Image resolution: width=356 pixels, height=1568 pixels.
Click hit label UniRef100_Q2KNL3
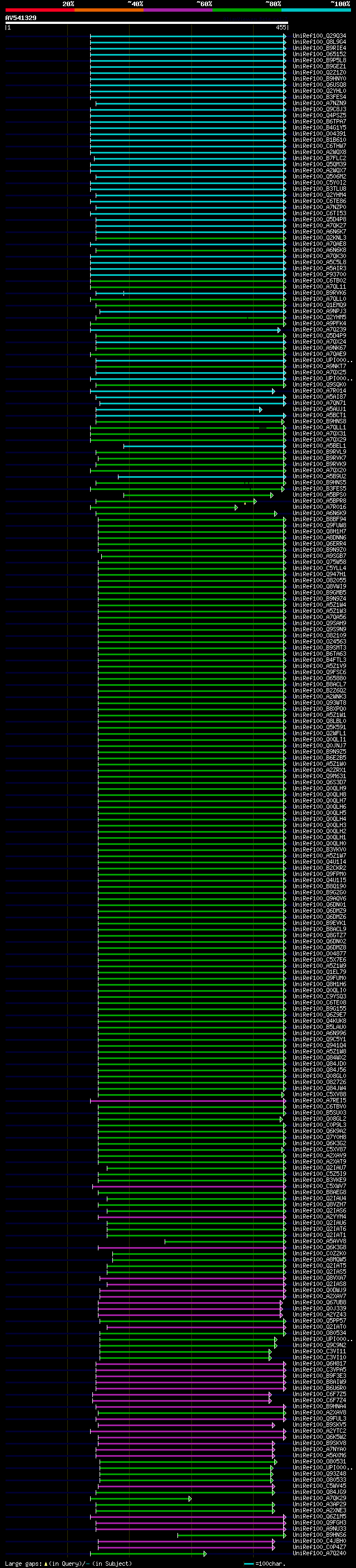click(x=319, y=238)
